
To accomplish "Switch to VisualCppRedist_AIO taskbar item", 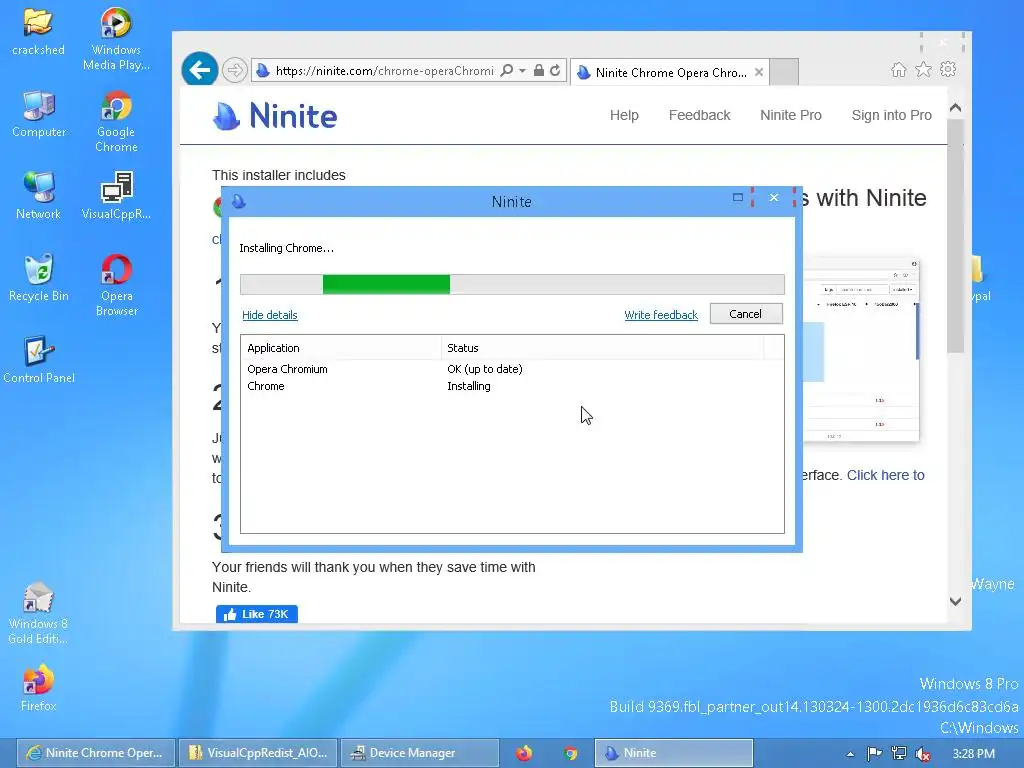I will [258, 753].
